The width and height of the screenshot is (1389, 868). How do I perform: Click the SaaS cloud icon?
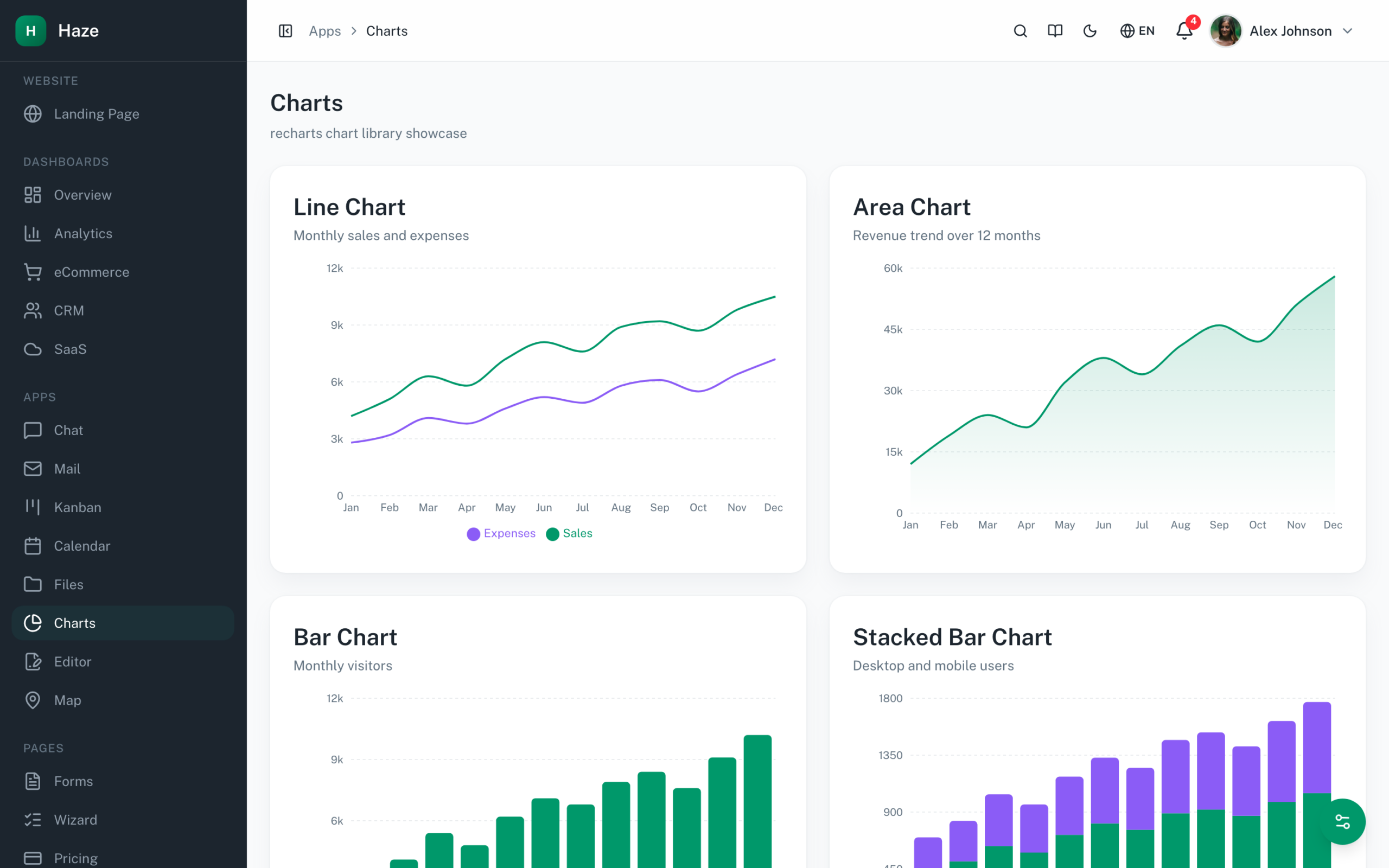click(33, 349)
